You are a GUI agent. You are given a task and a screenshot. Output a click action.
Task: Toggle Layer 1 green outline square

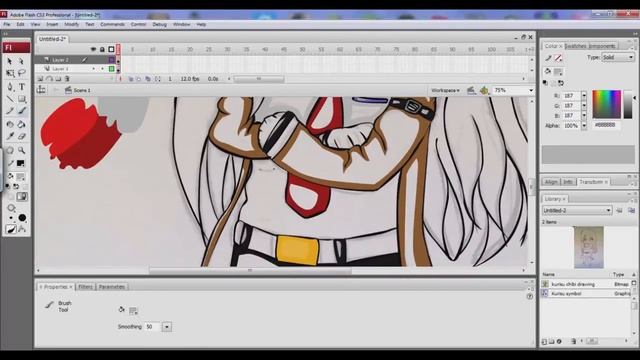click(x=111, y=69)
